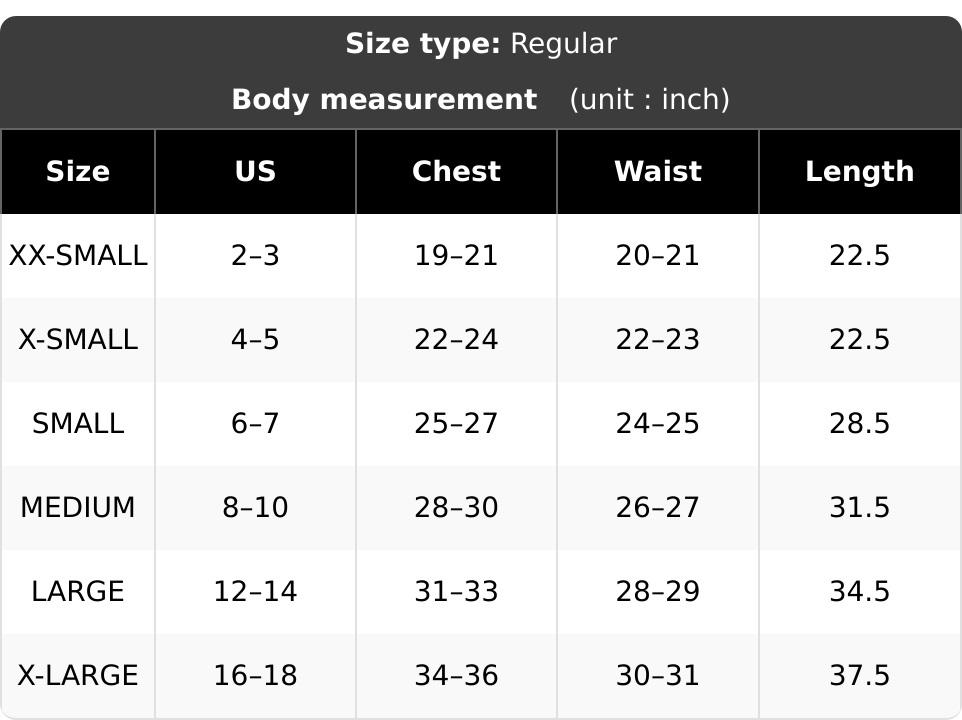Select the X-SMALL size row label
Image resolution: width=962 pixels, height=720 pixels.
point(78,339)
